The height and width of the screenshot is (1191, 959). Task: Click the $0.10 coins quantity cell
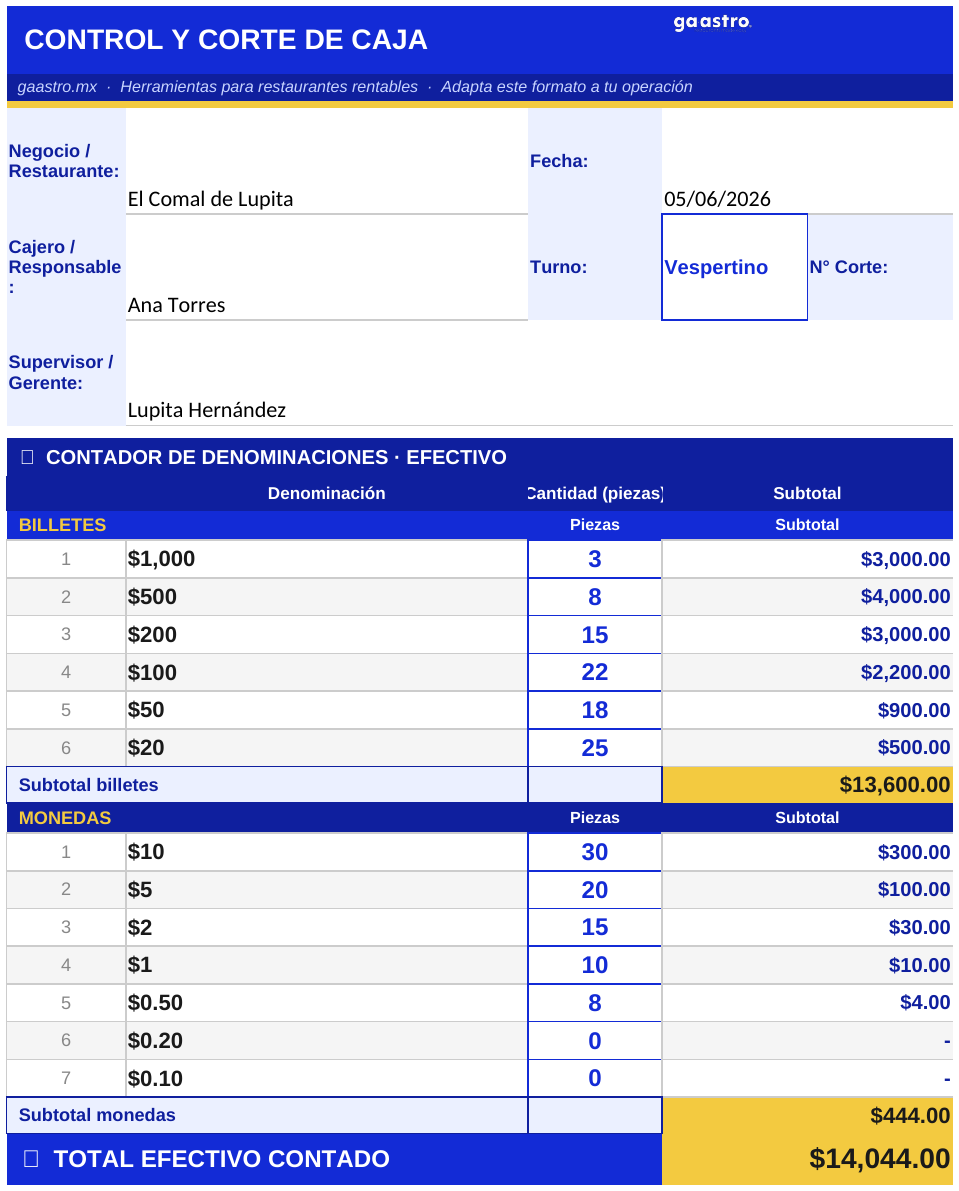point(595,1078)
